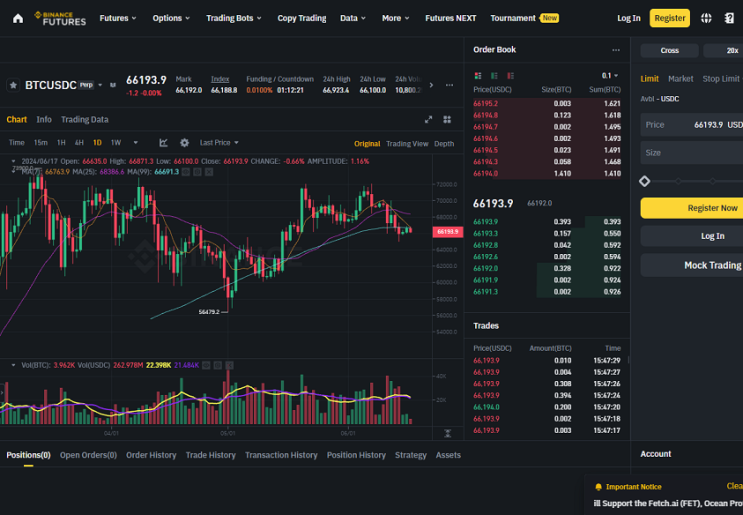The height and width of the screenshot is (515, 743).
Task: Remove the MA indicator with X icon
Action: [x=209, y=172]
